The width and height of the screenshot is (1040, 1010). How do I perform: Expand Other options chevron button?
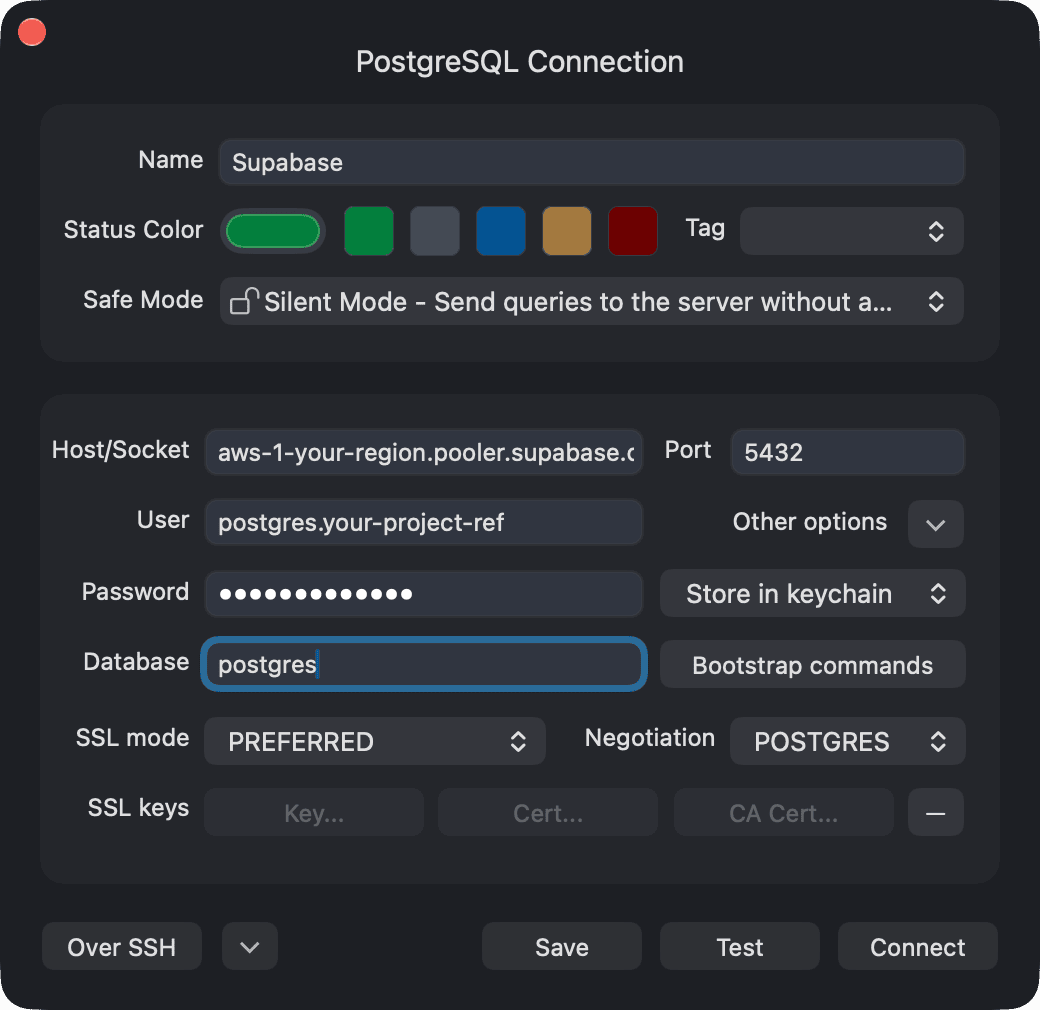pos(935,524)
